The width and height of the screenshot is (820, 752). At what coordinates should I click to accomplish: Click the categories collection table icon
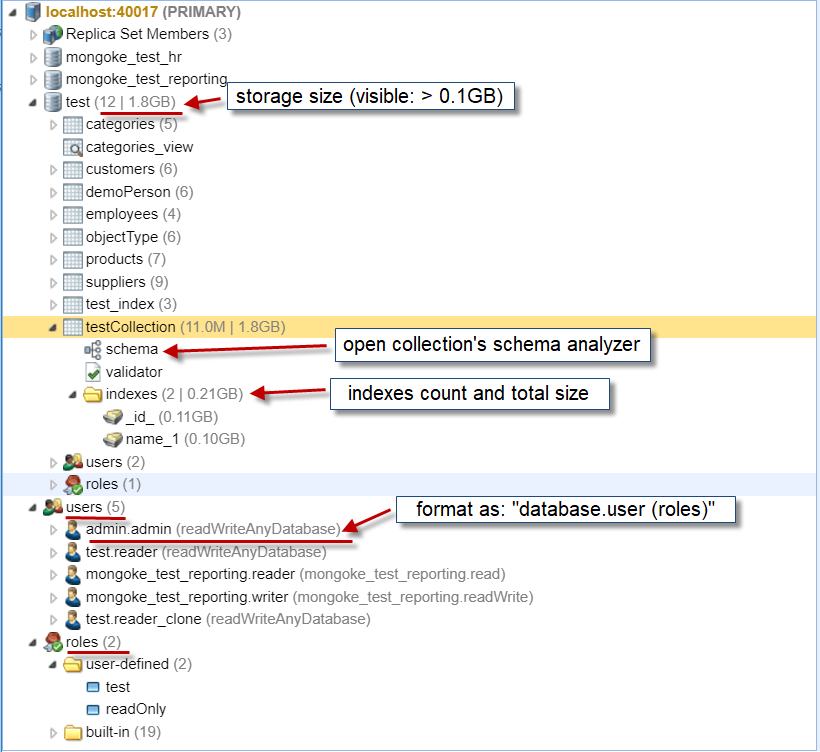point(73,124)
